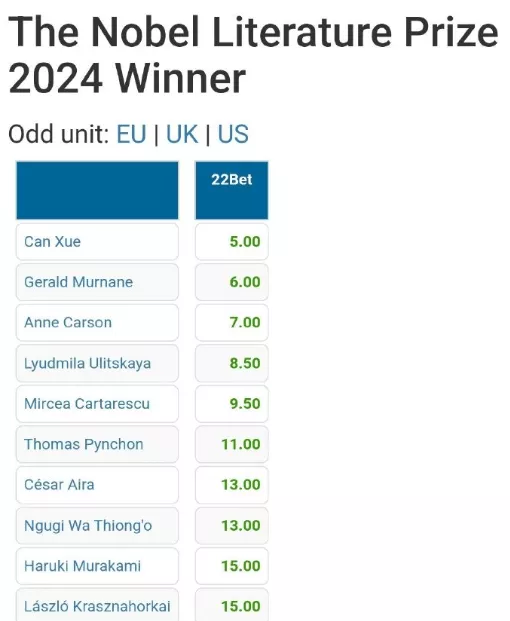This screenshot has height=621, width=510.
Task: Click the 6.00 odds for Gerald Murnane
Action: [x=232, y=282]
